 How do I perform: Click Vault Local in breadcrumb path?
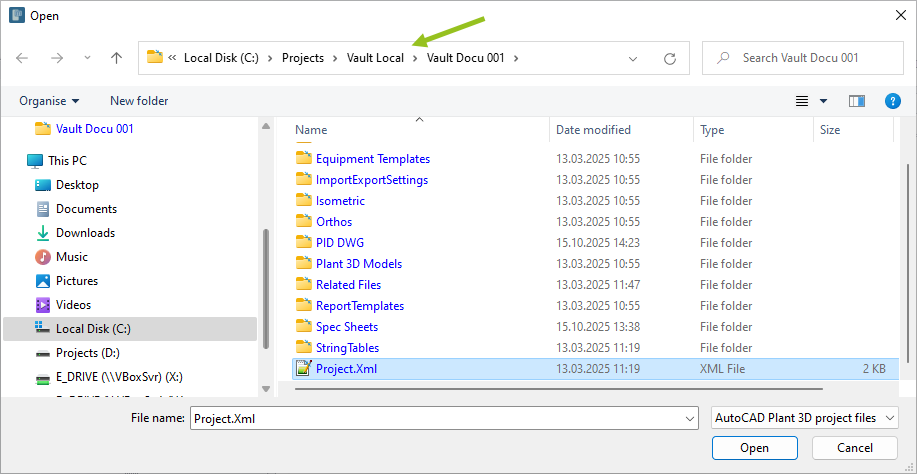[375, 58]
